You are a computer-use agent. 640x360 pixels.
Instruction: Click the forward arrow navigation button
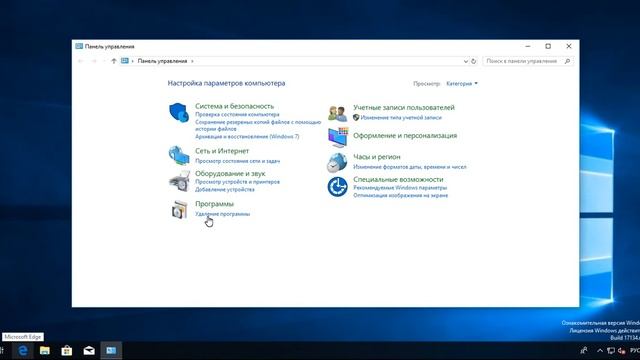94,61
